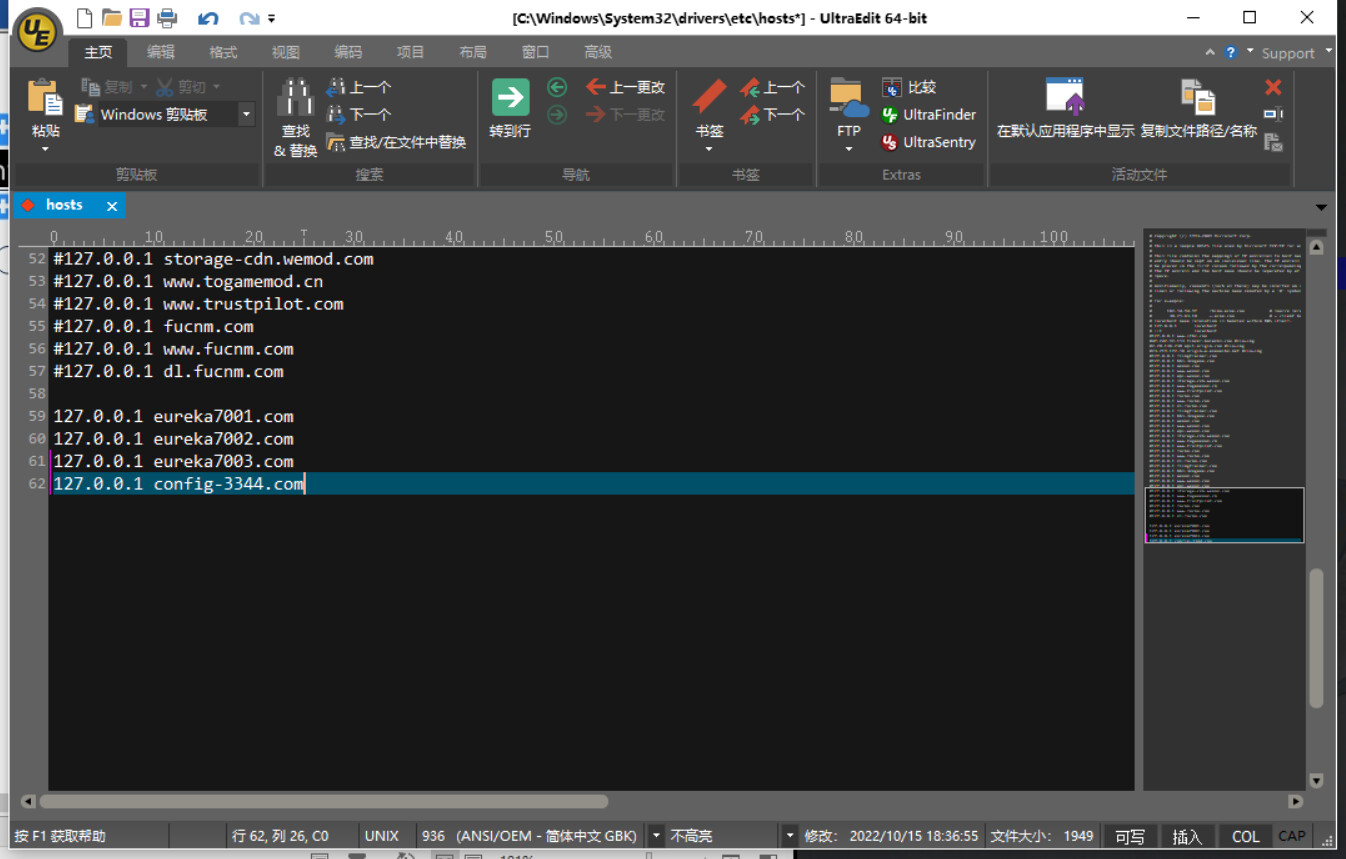The height and width of the screenshot is (859, 1346).
Task: Rename active file using the rename icon
Action: click(x=1273, y=114)
